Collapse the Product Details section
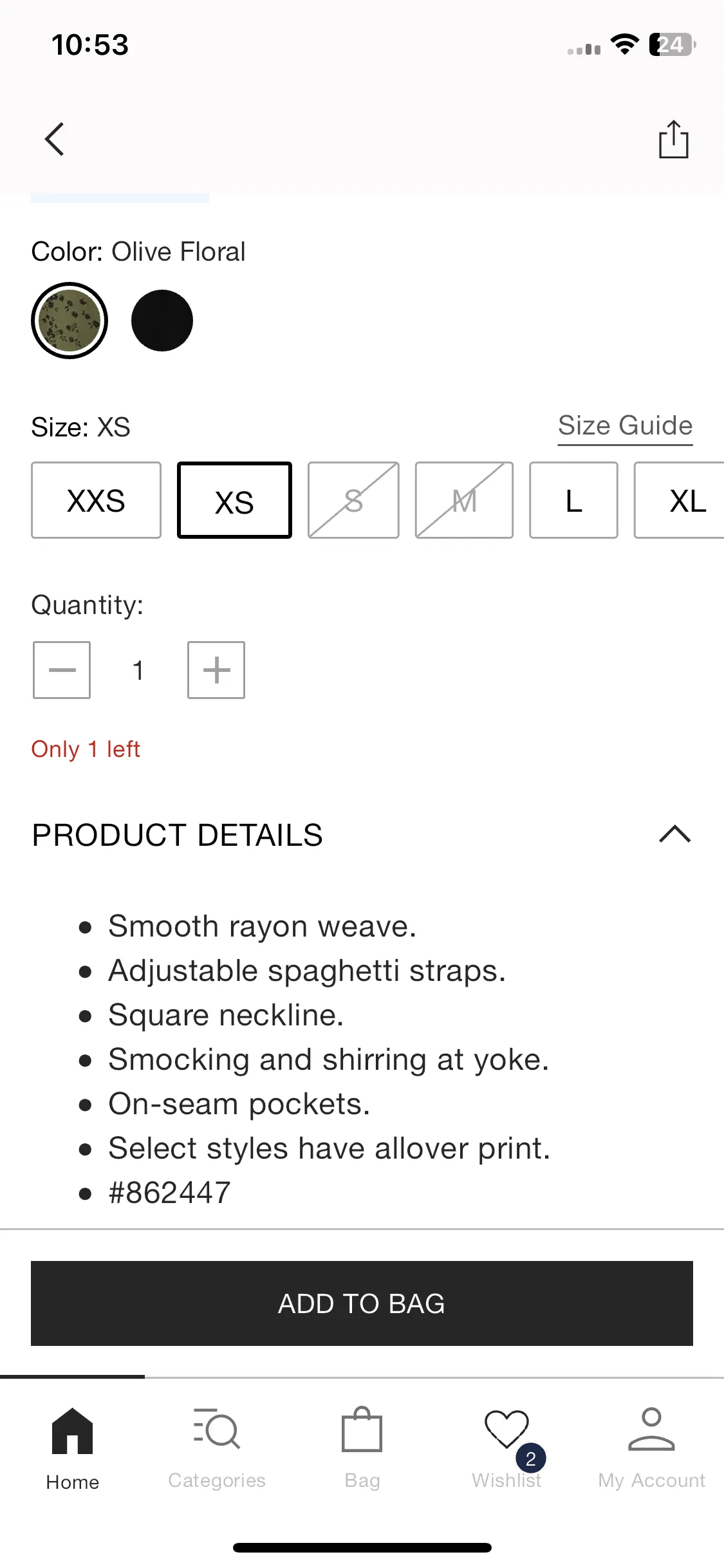The height and width of the screenshot is (1568, 724). pos(674,834)
